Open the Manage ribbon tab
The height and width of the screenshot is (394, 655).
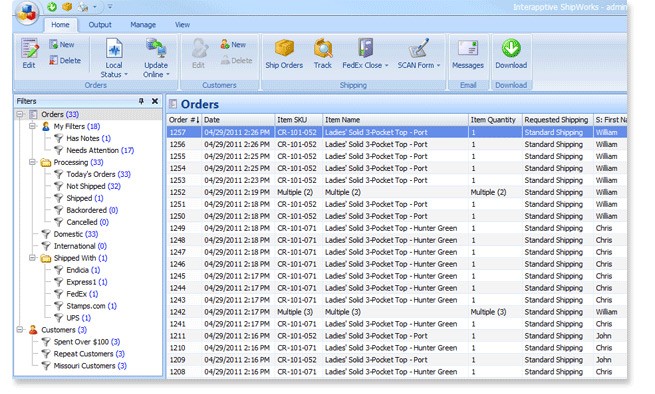143,25
